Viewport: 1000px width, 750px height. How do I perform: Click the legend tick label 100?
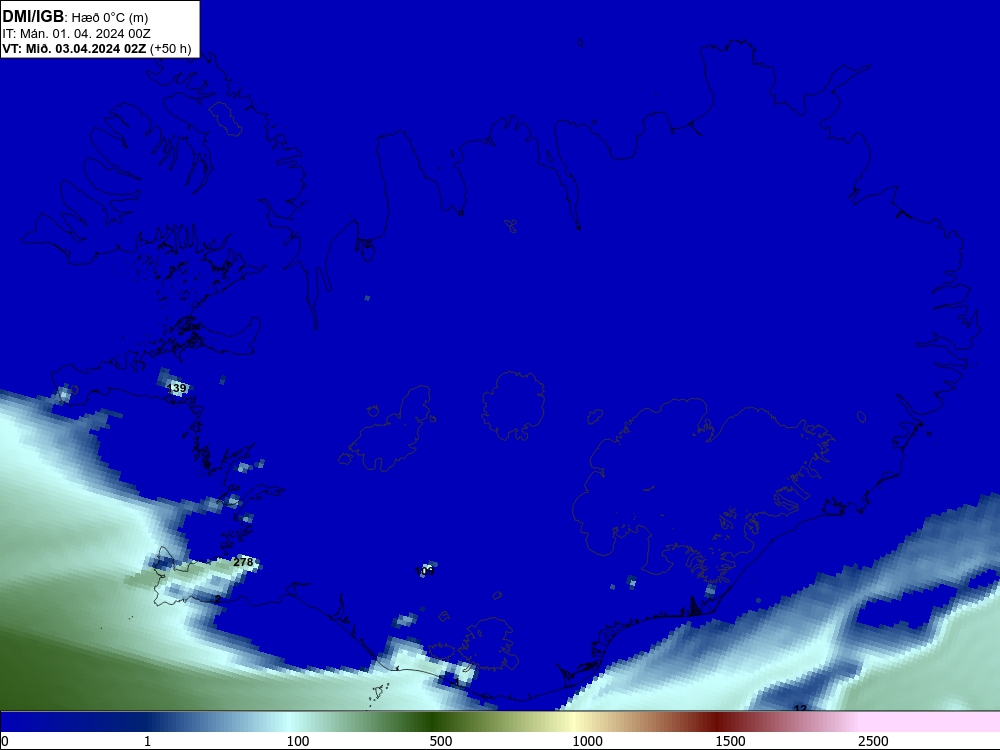tap(298, 741)
